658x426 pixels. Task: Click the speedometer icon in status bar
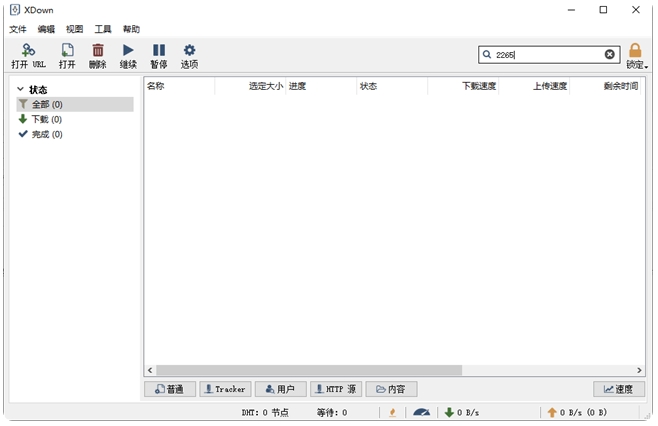421,413
